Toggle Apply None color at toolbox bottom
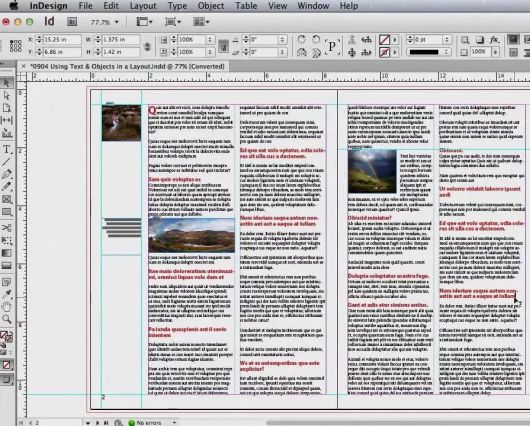530x426 pixels. (6, 365)
